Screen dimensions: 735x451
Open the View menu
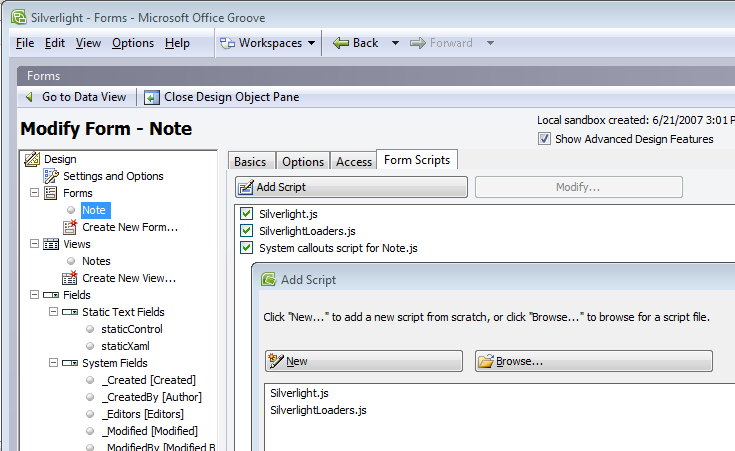[x=88, y=43]
